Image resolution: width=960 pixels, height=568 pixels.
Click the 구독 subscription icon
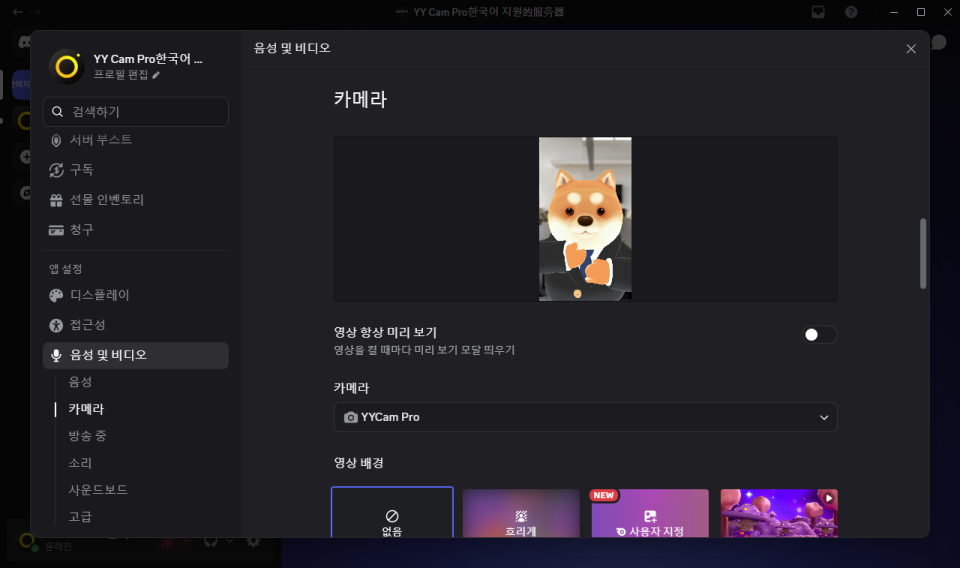(x=56, y=170)
